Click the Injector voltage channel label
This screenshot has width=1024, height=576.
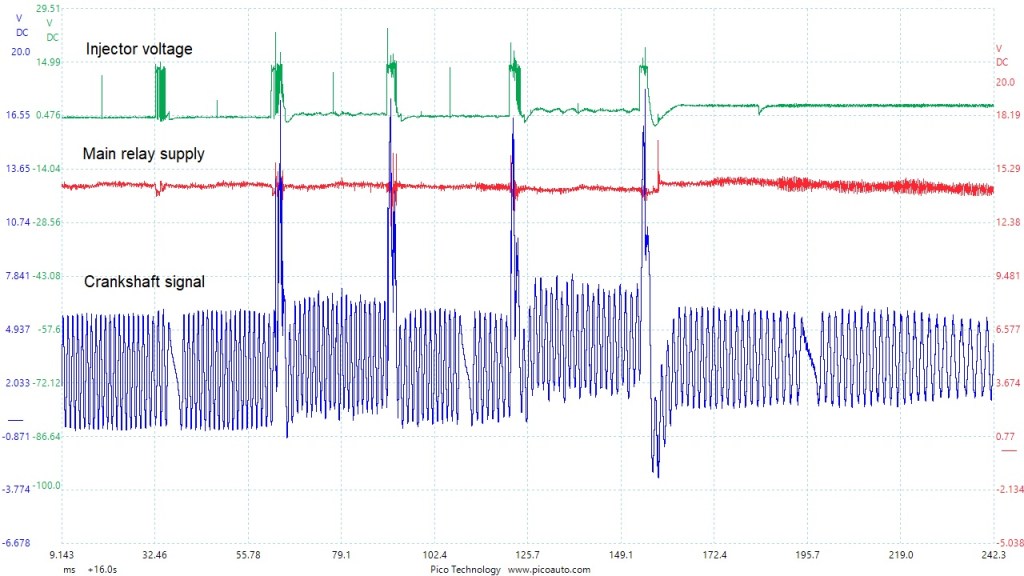(138, 49)
